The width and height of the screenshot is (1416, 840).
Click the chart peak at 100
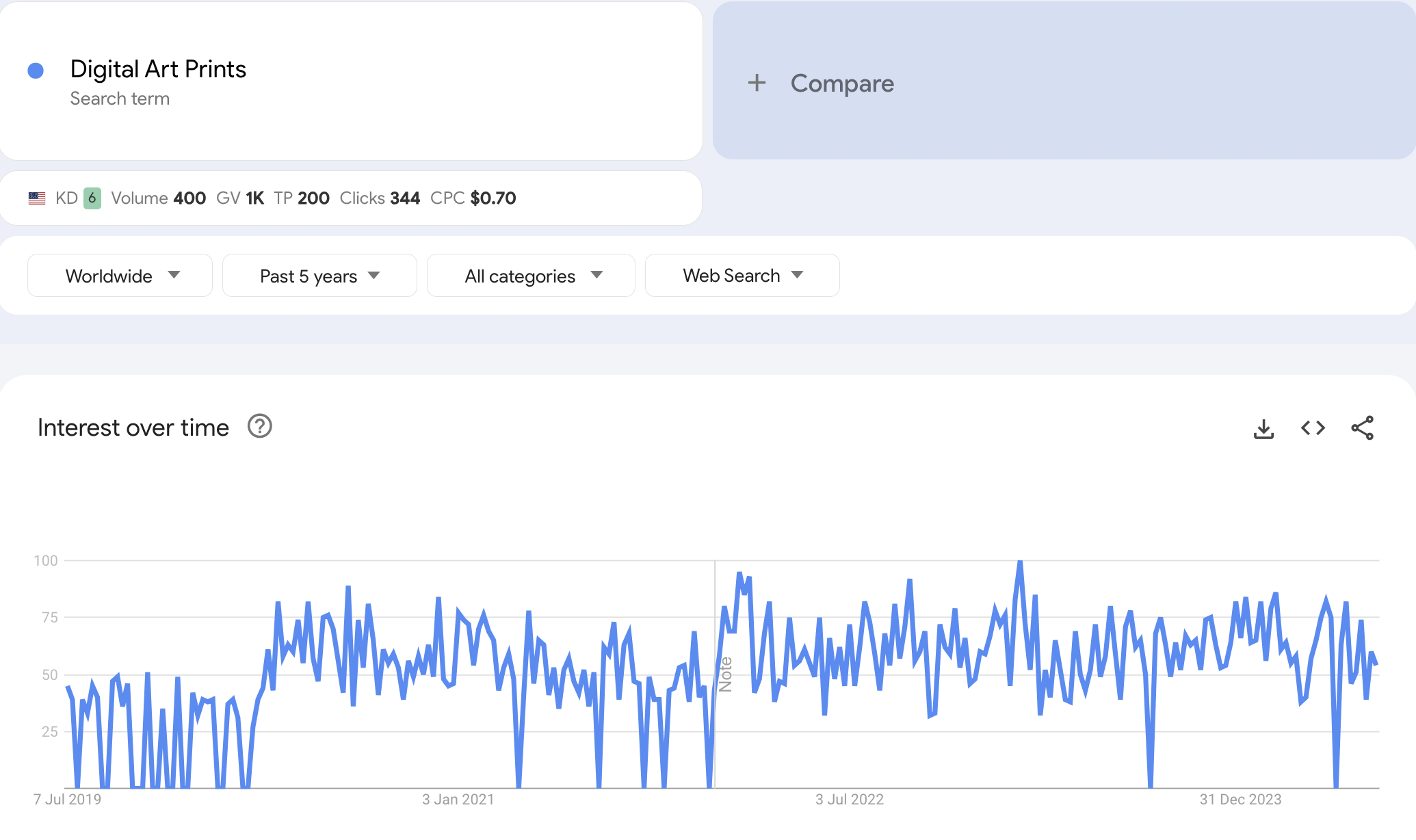1019,562
